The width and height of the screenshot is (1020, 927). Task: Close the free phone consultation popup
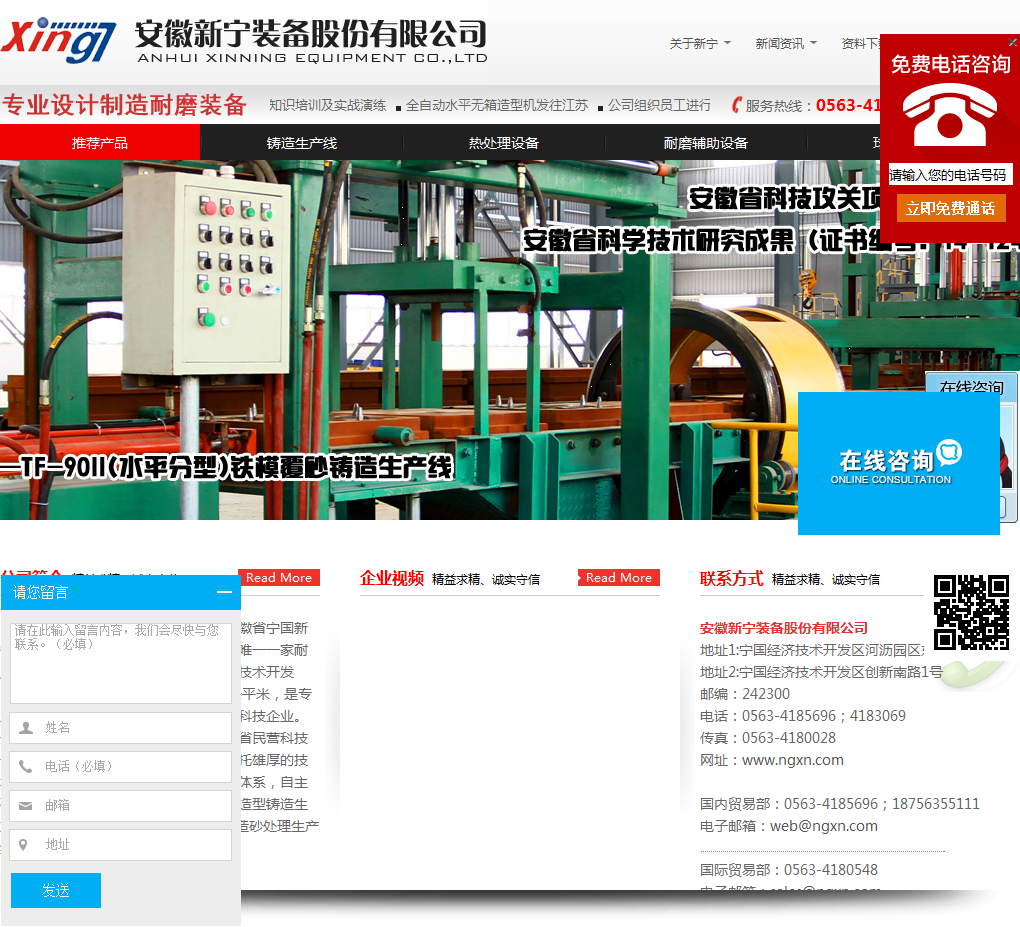pyautogui.click(x=1012, y=42)
